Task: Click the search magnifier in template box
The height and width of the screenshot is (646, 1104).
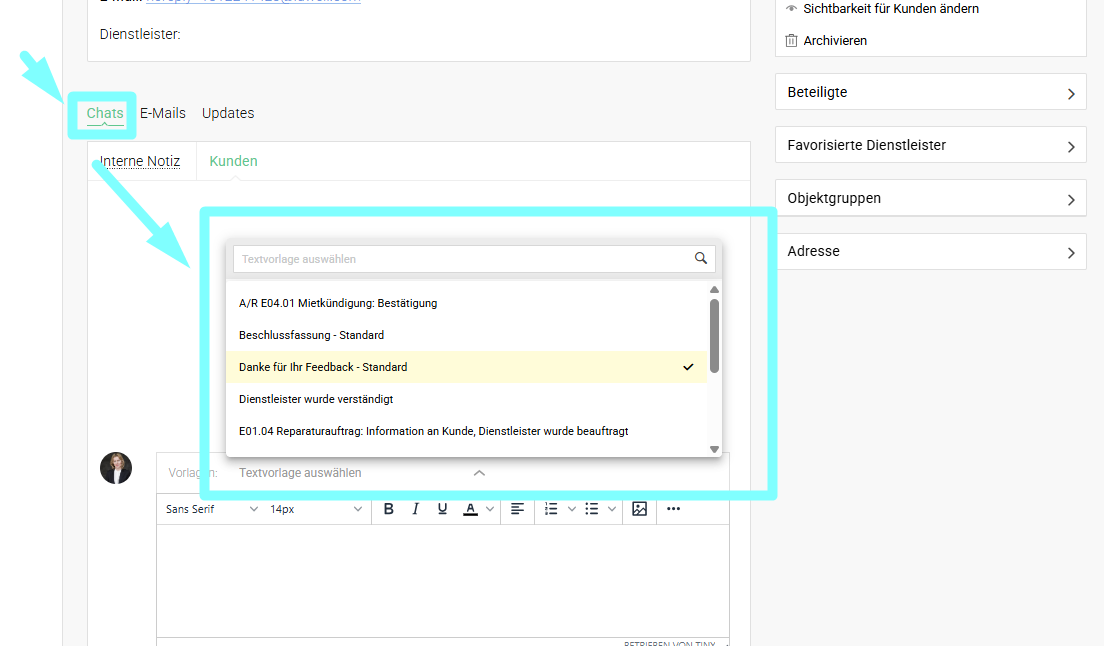Action: coord(701,259)
